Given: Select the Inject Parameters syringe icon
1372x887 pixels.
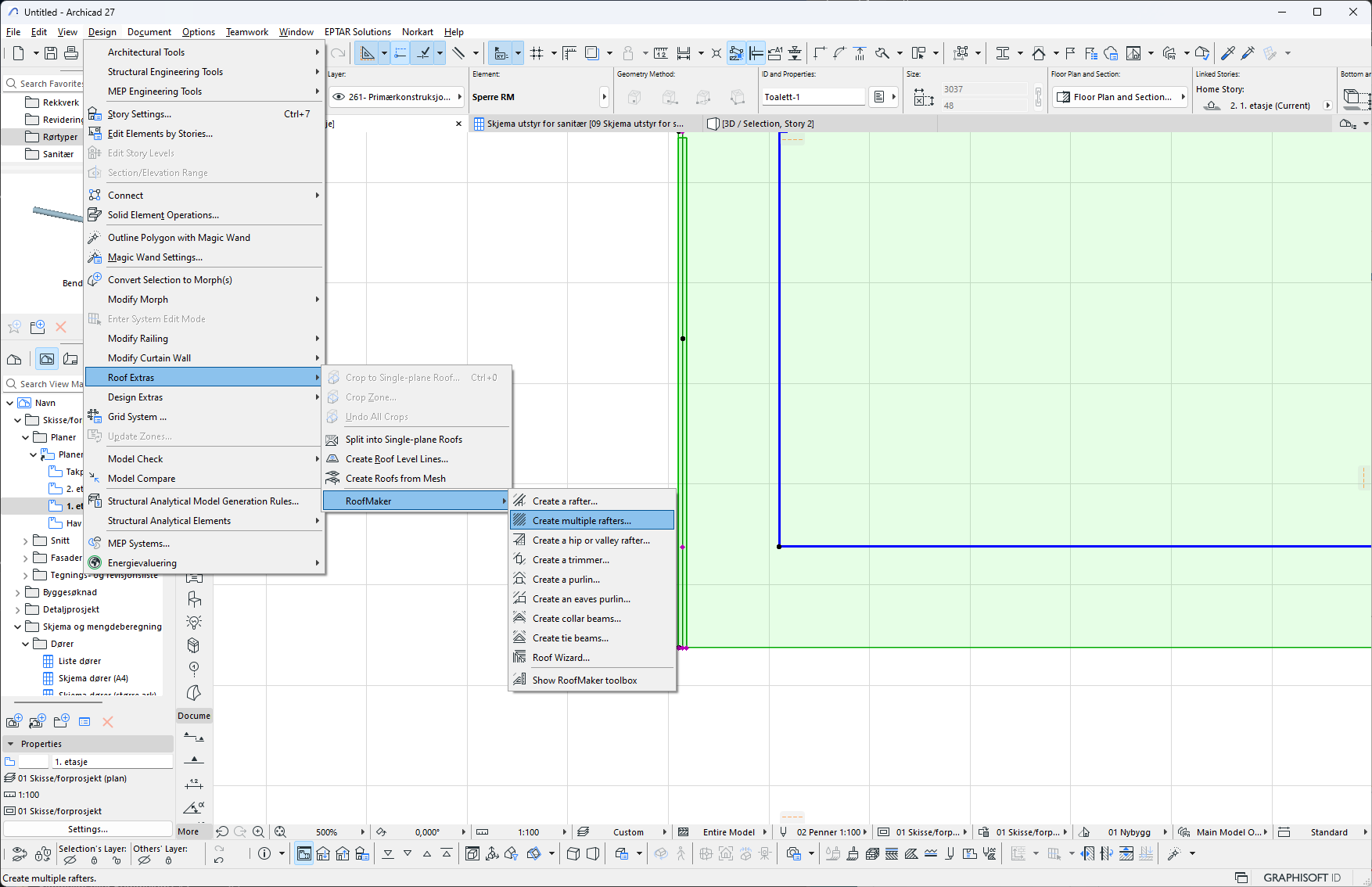Looking at the screenshot, I should click(x=1248, y=53).
